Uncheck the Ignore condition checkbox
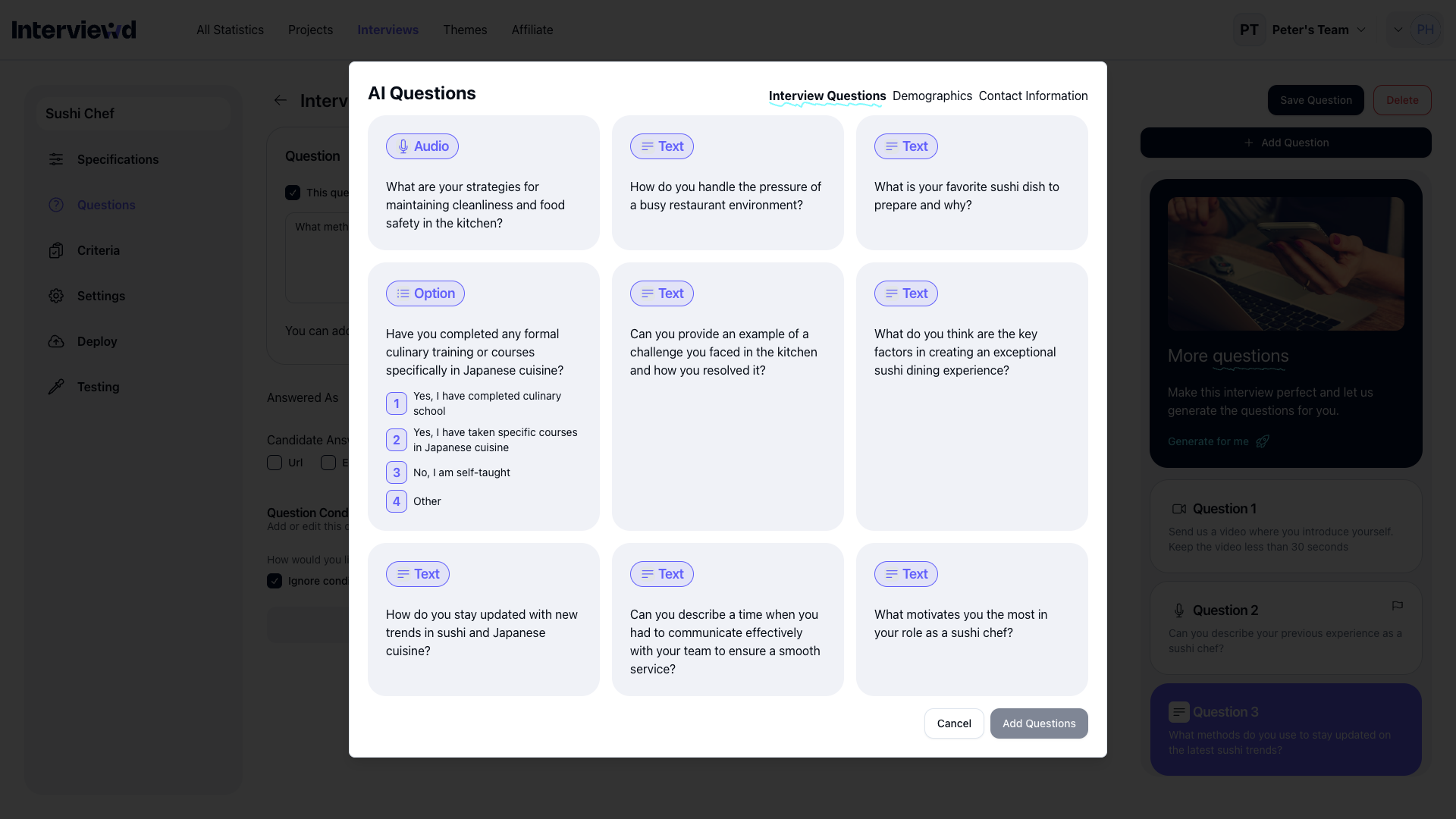The image size is (1456, 819). coord(275,581)
